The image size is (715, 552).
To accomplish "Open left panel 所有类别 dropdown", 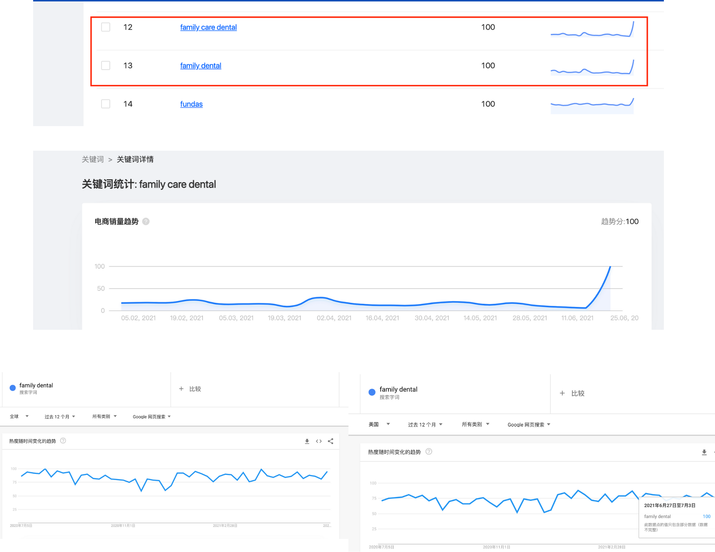I will click(104, 416).
